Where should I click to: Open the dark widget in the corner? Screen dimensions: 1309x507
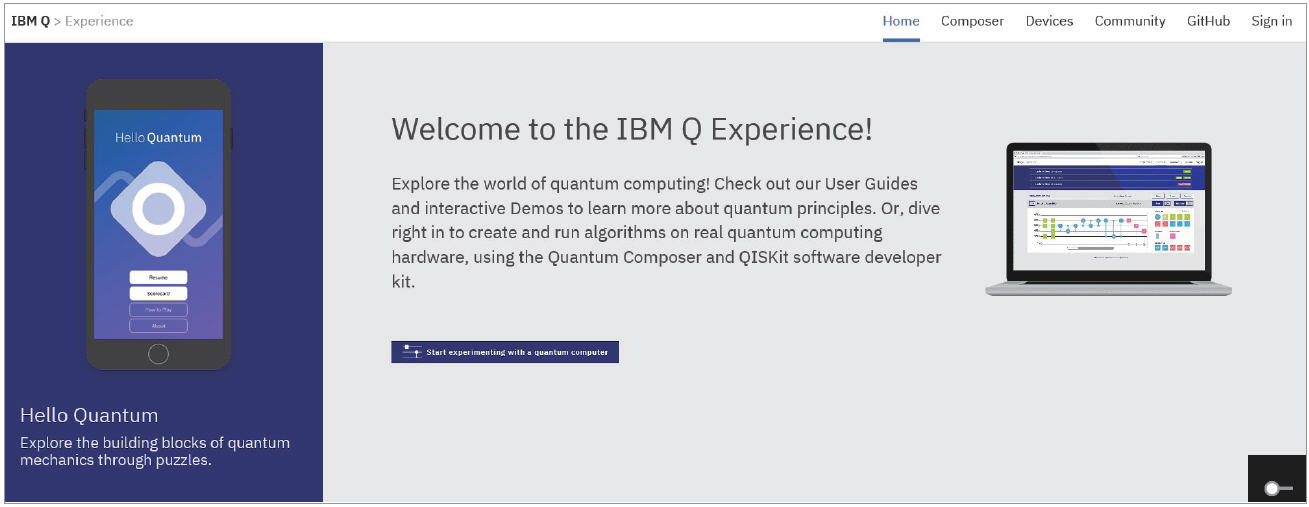click(1277, 478)
